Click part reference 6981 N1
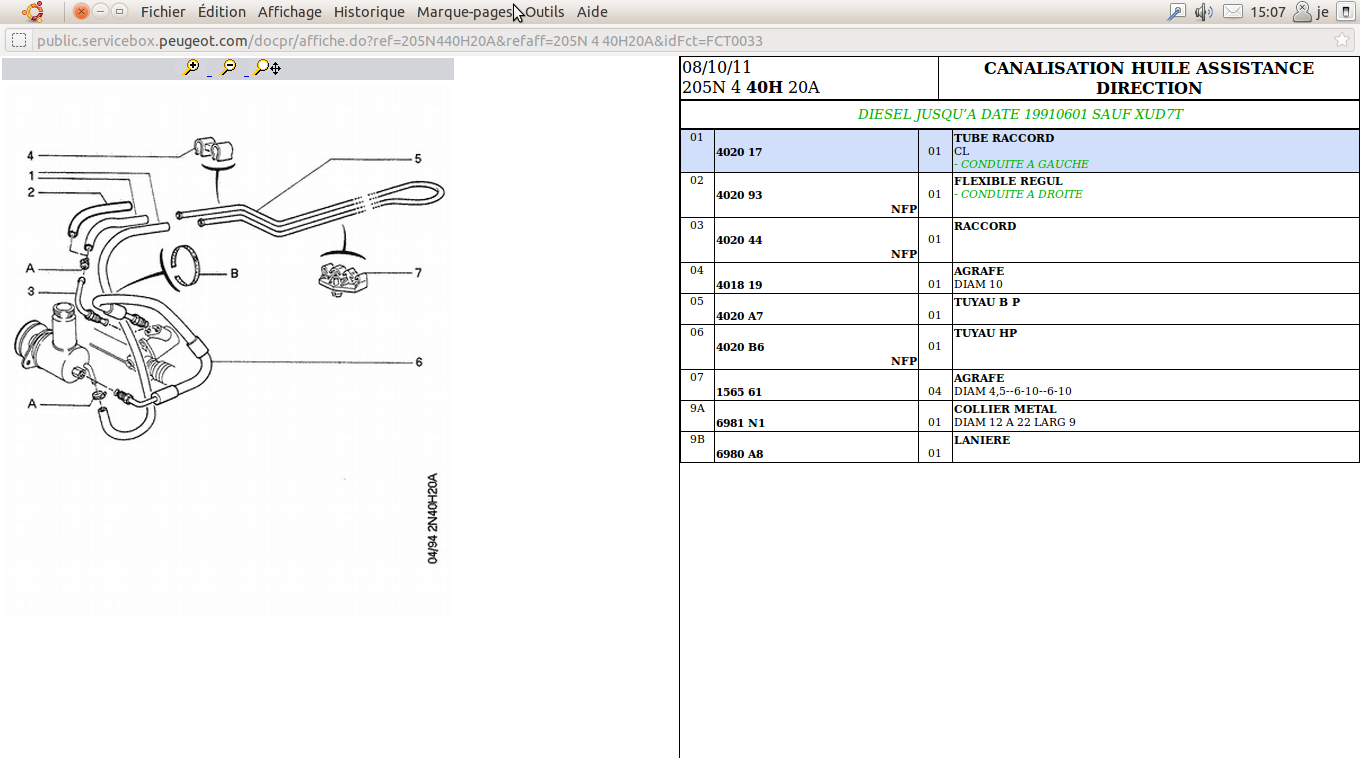 click(x=740, y=423)
